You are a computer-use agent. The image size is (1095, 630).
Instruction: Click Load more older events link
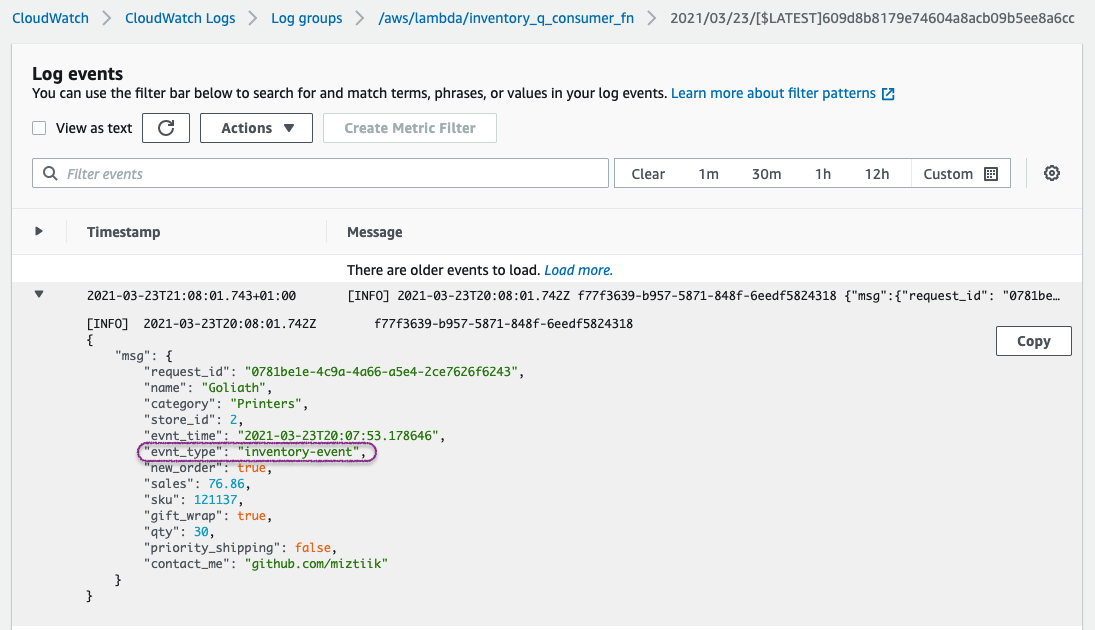pyautogui.click(x=578, y=270)
